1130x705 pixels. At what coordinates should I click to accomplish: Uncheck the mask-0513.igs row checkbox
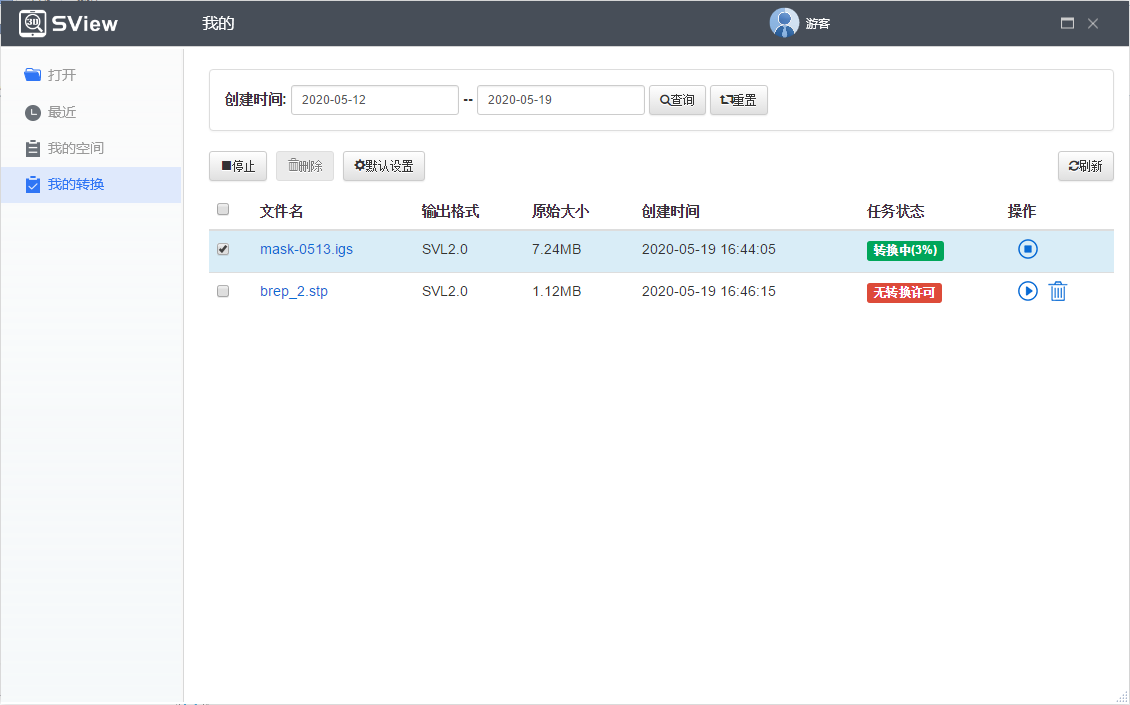click(223, 249)
